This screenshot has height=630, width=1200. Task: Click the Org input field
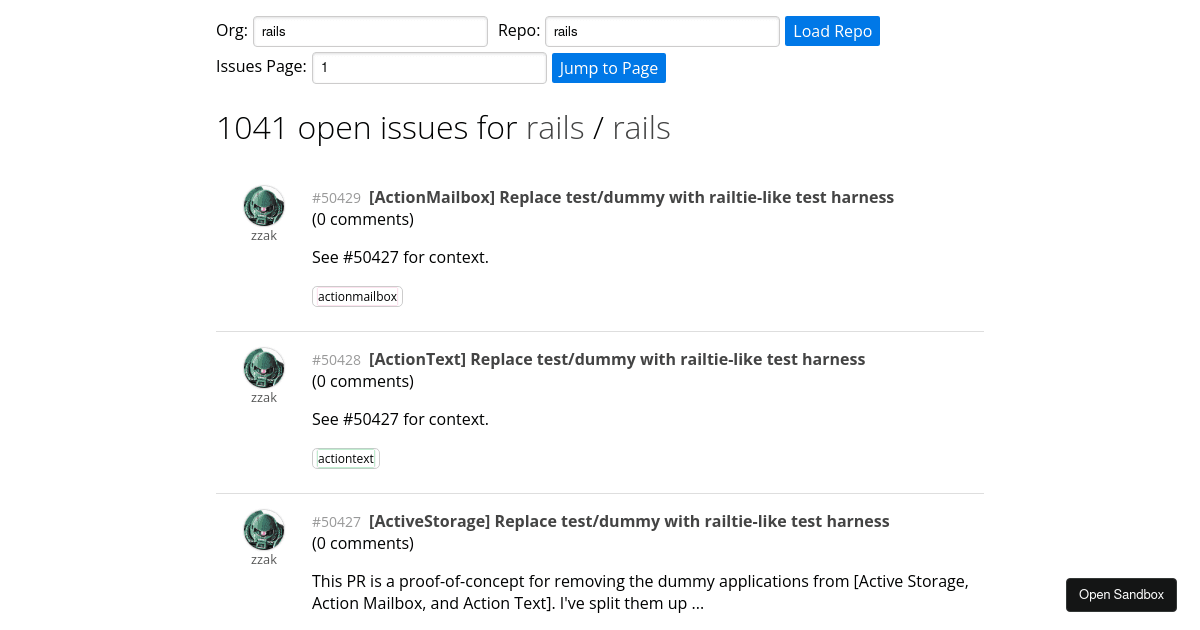pyautogui.click(x=370, y=31)
